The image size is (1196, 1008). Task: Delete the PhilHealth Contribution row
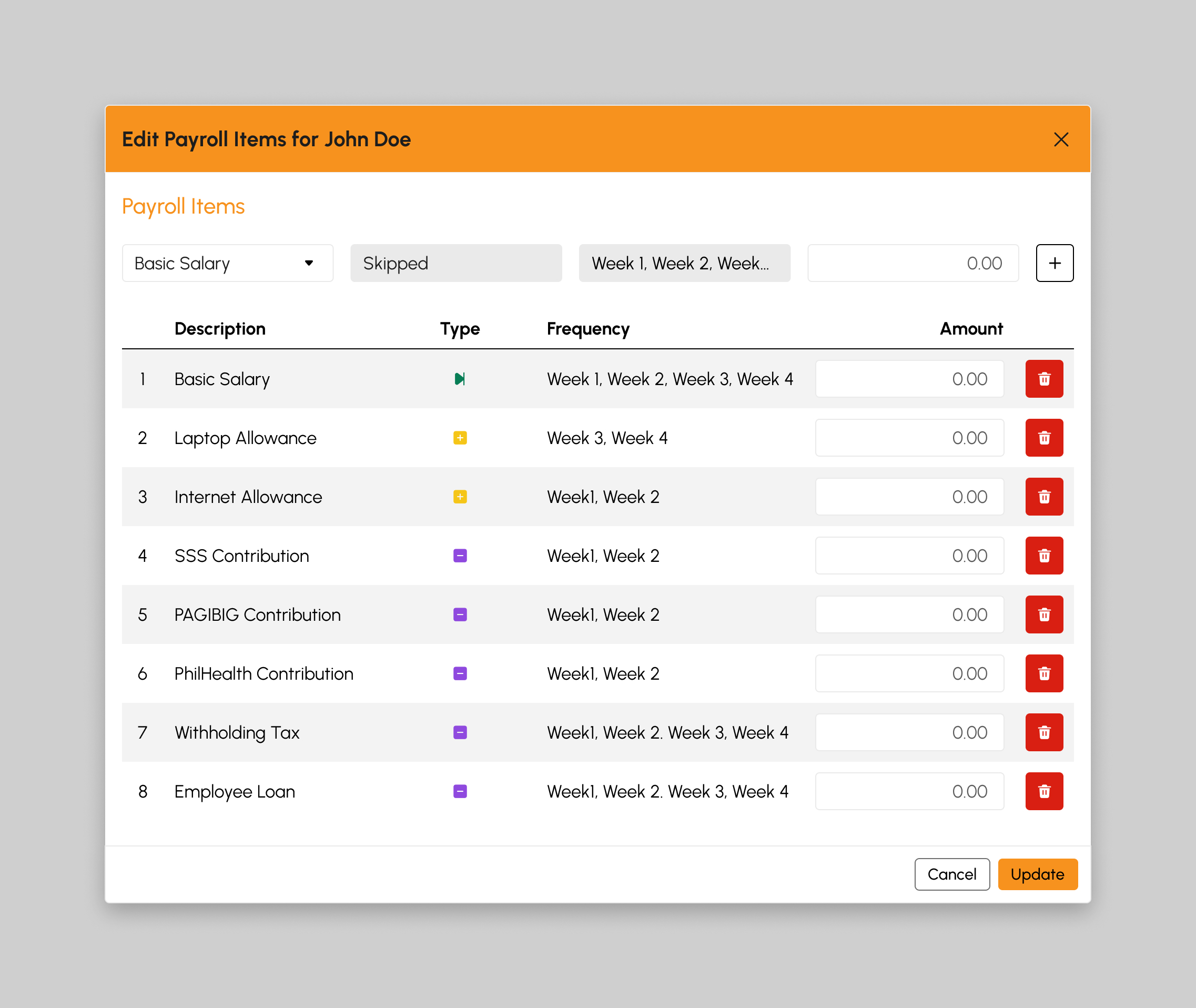tap(1044, 673)
